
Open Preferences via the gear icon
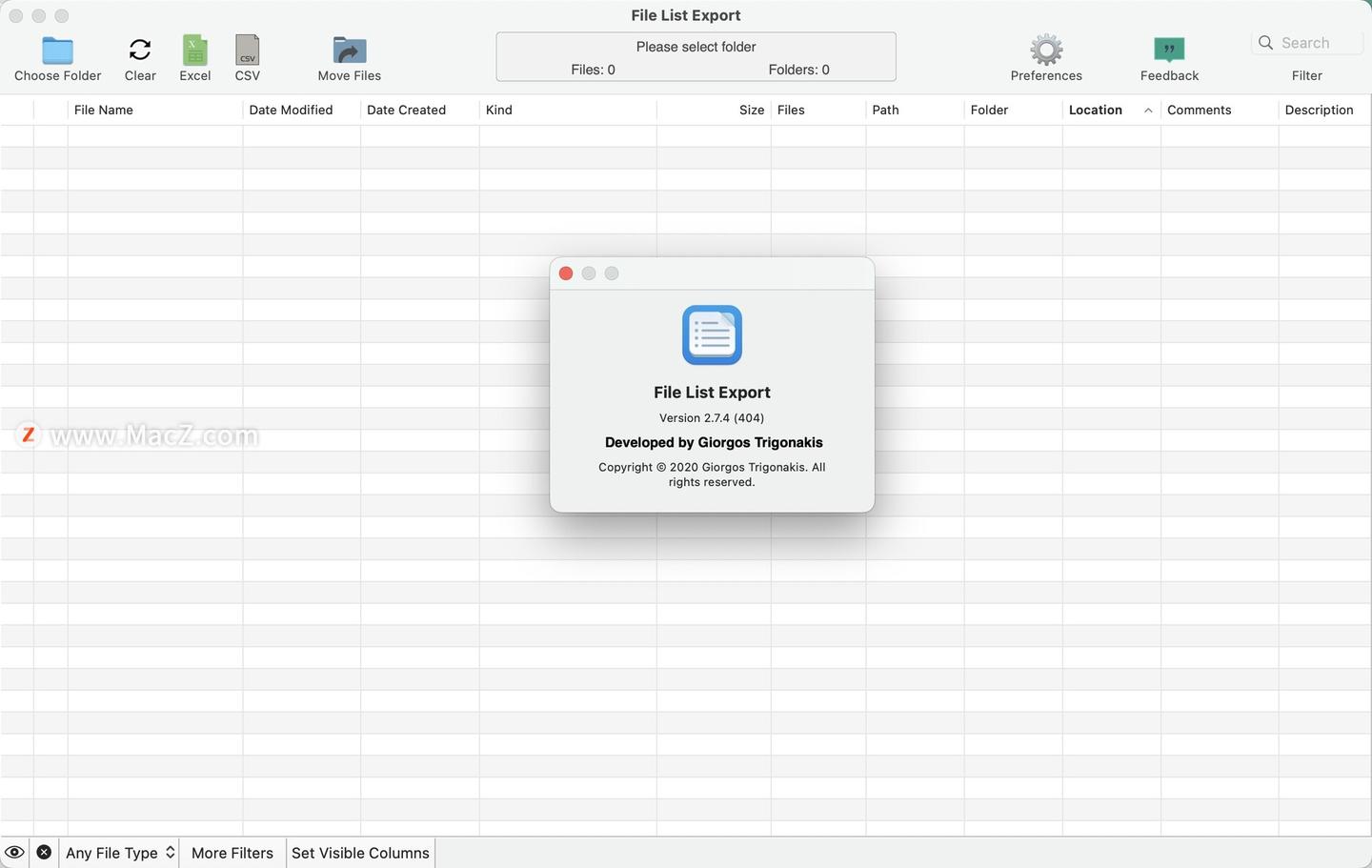pyautogui.click(x=1045, y=49)
